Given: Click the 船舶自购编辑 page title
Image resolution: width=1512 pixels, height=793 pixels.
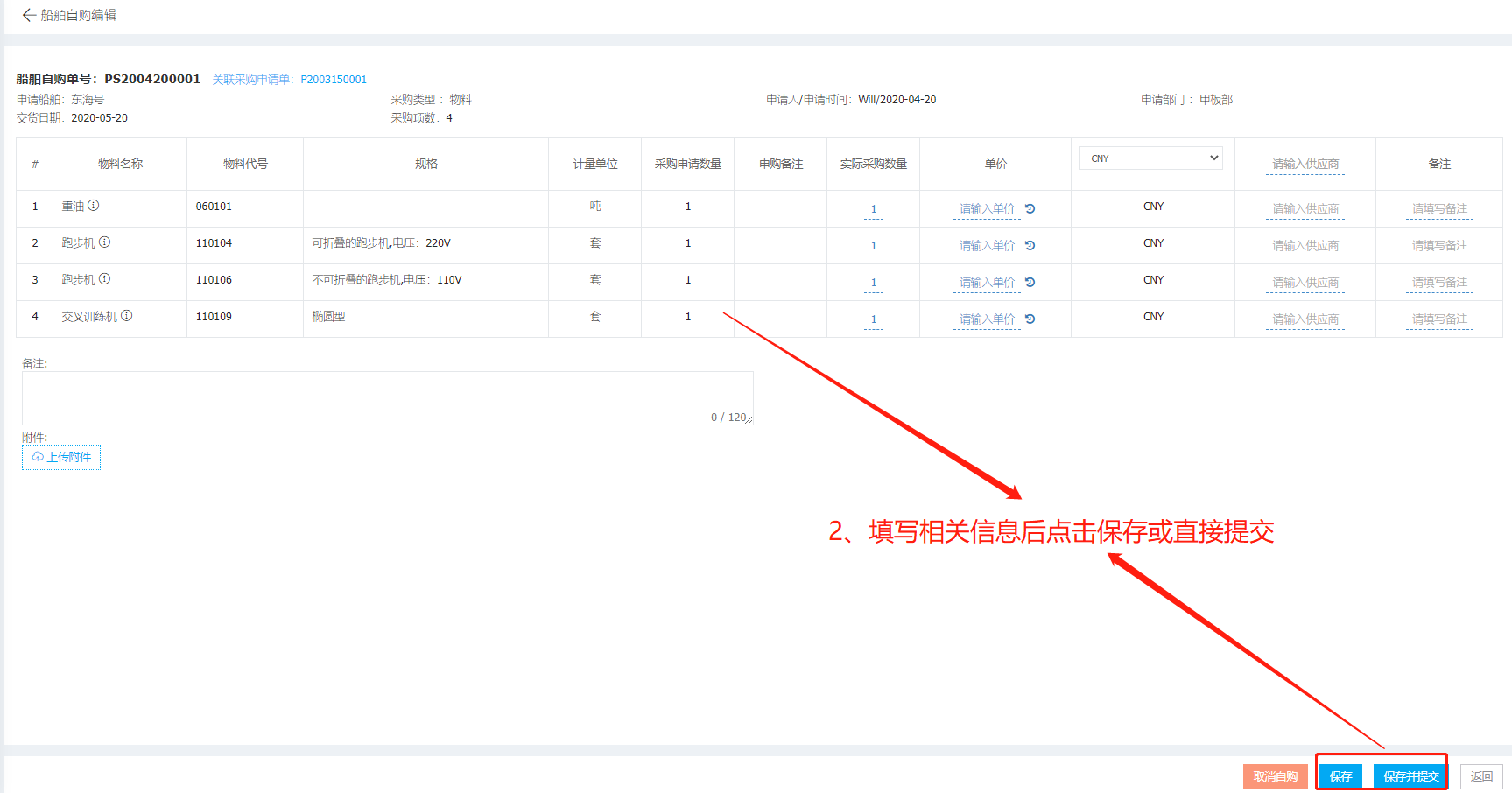Looking at the screenshot, I should click(78, 15).
